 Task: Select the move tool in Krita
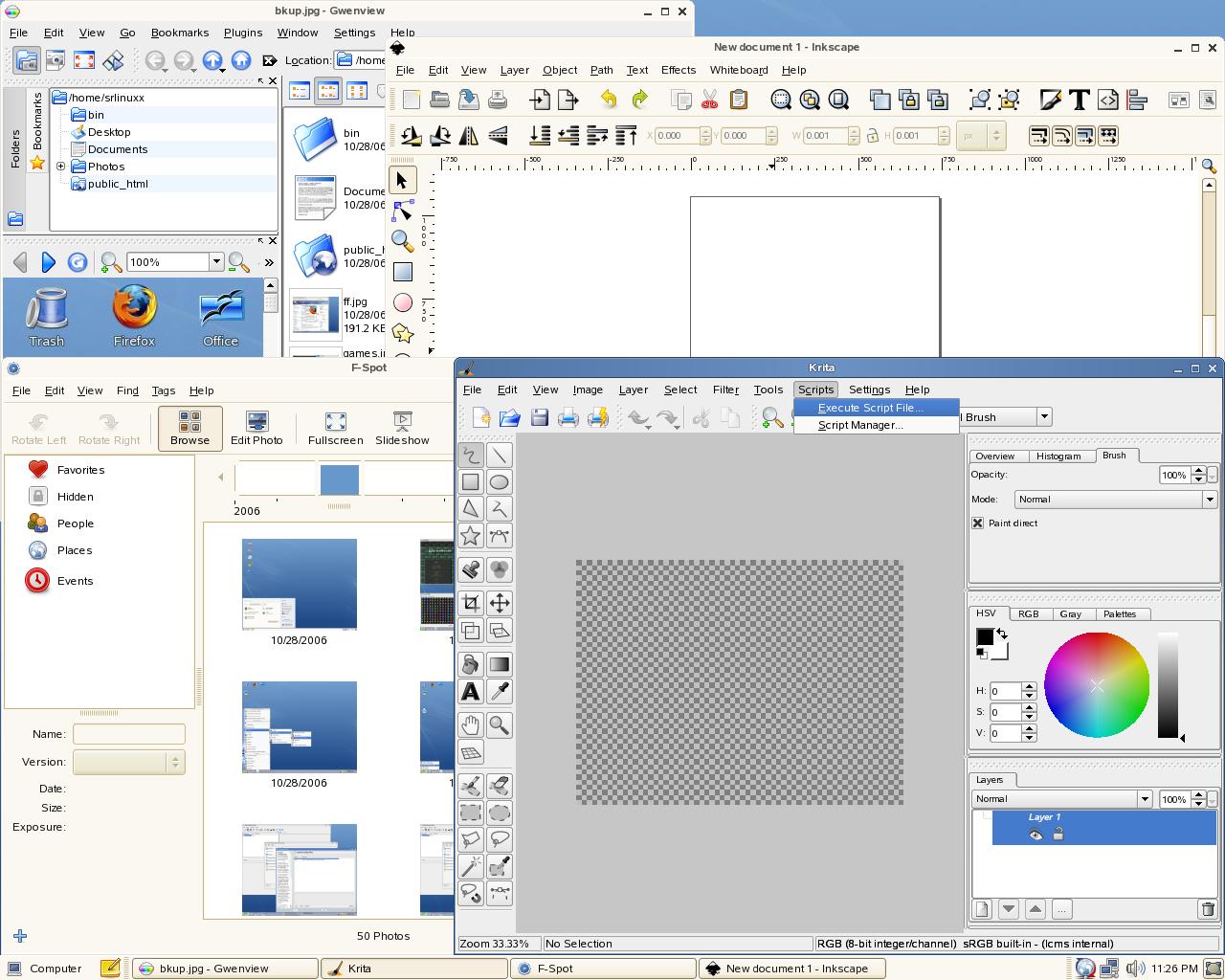coord(499,602)
